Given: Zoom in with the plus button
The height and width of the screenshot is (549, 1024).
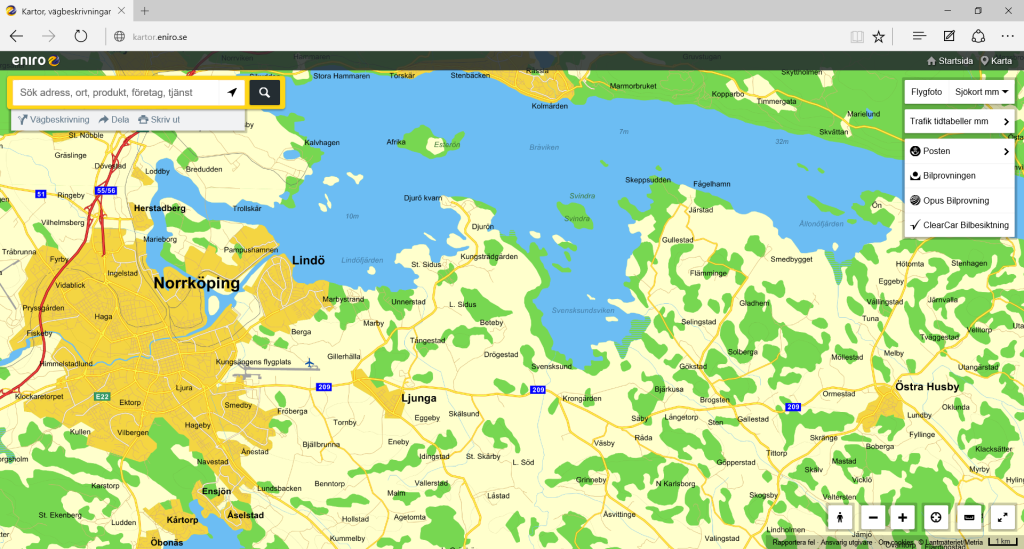Looking at the screenshot, I should pos(903,518).
